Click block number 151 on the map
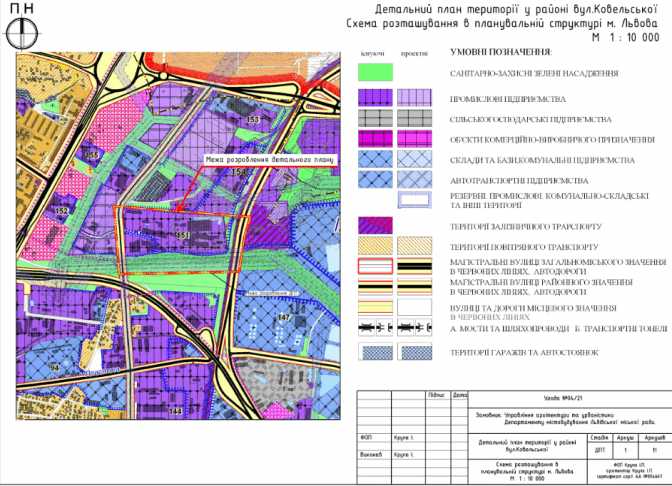This screenshot has width=672, height=486. point(182,235)
